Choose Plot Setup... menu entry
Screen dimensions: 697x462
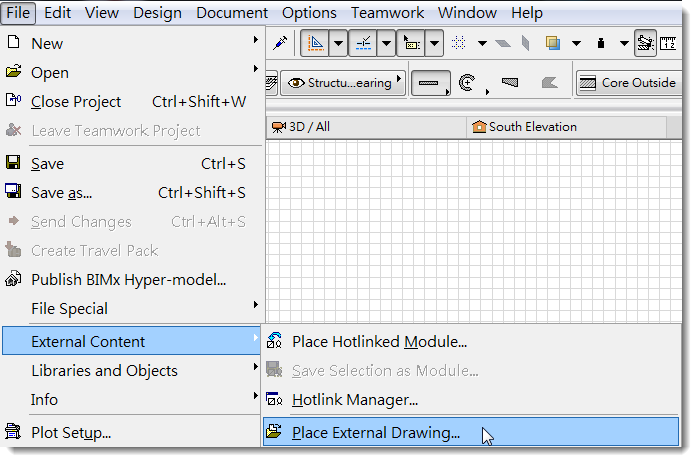tap(132, 432)
